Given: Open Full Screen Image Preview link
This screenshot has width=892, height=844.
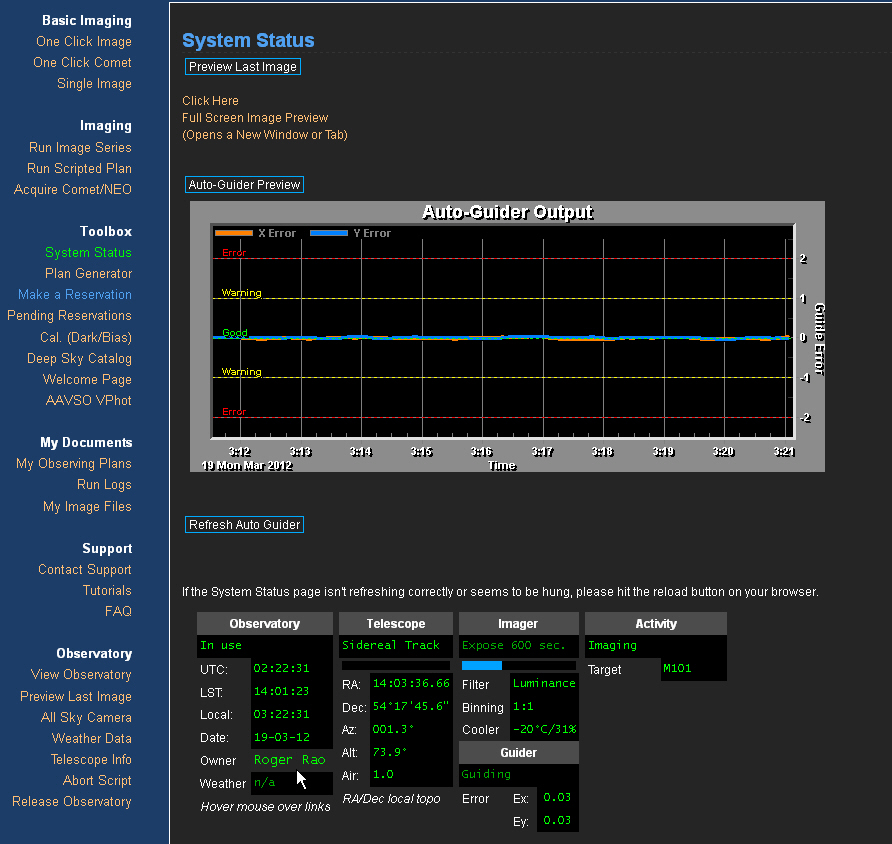Looking at the screenshot, I should [255, 118].
